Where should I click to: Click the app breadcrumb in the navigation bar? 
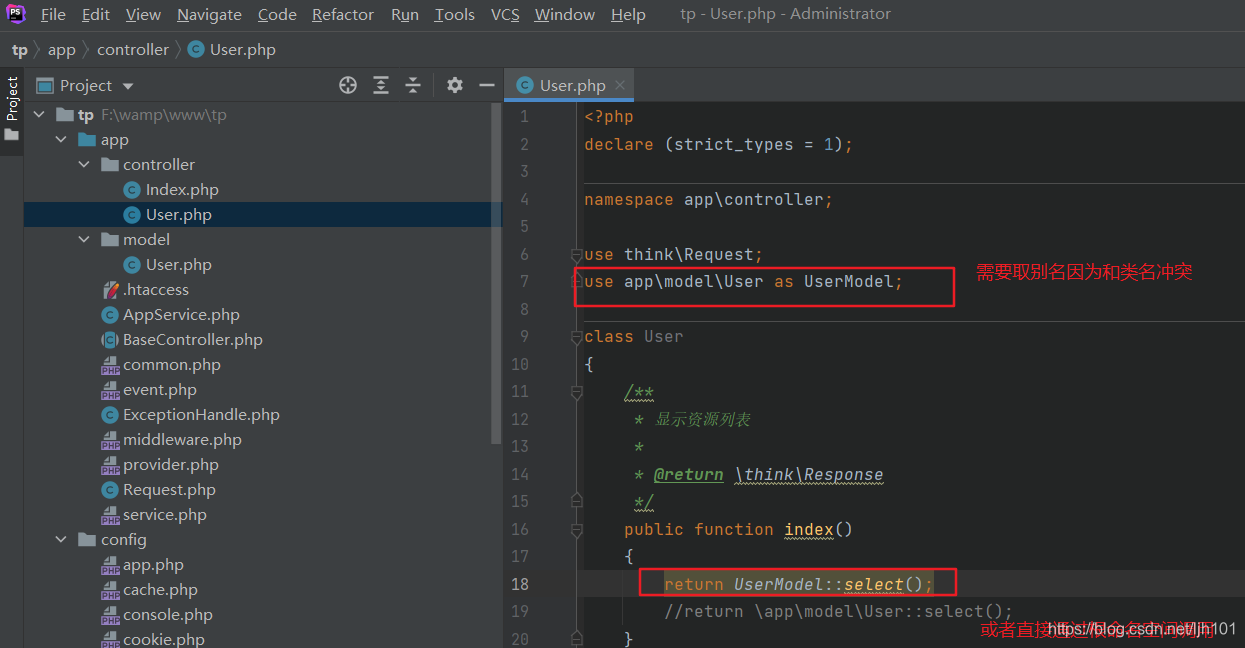pos(62,49)
